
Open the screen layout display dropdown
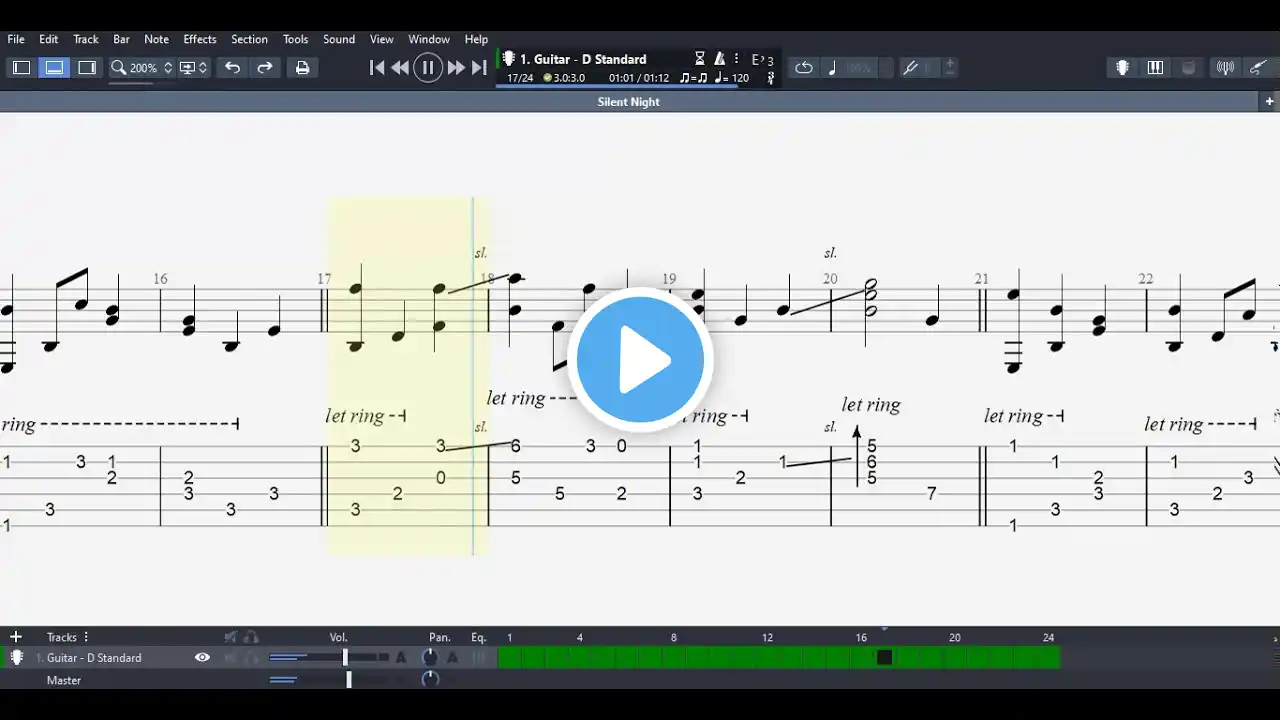(x=193, y=68)
